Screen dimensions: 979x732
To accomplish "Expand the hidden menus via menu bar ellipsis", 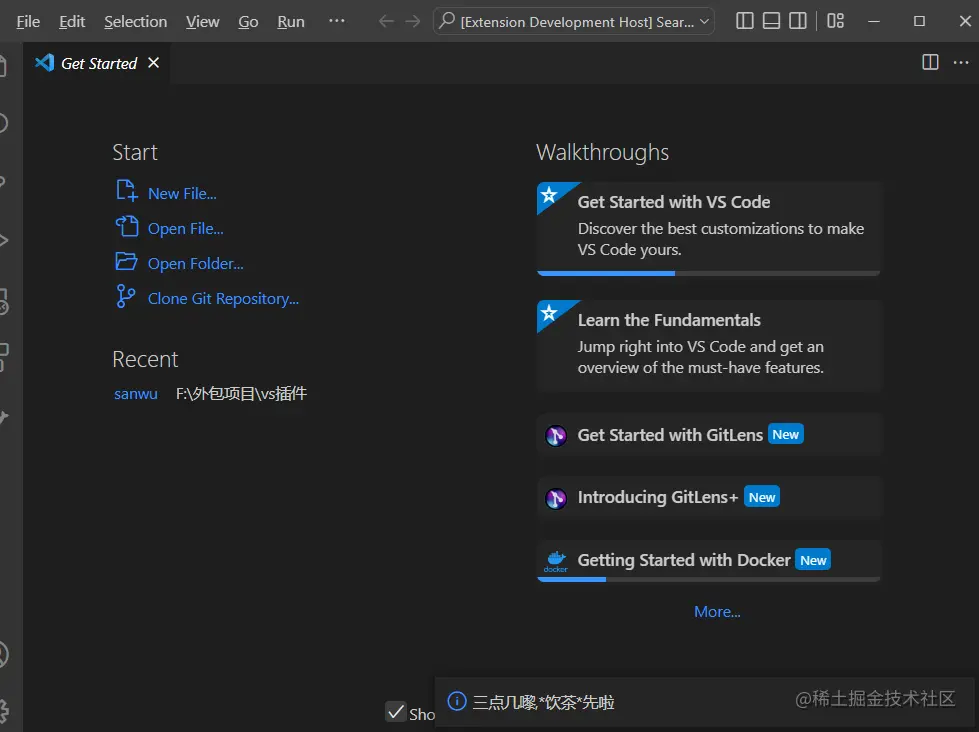I will 336,21.
